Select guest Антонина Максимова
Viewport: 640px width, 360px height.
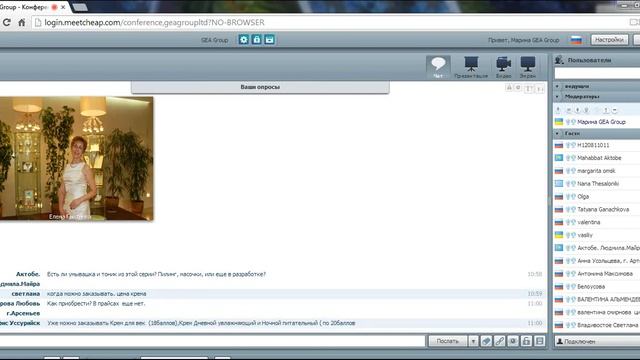(x=605, y=274)
